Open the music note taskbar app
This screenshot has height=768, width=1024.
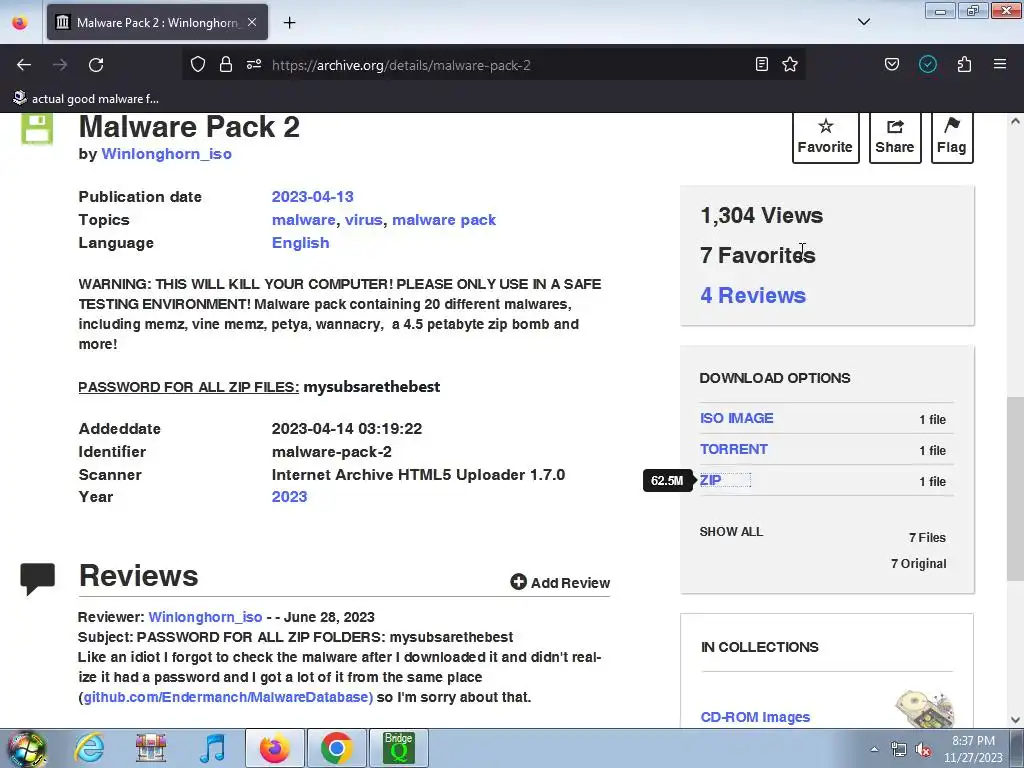pyautogui.click(x=212, y=748)
